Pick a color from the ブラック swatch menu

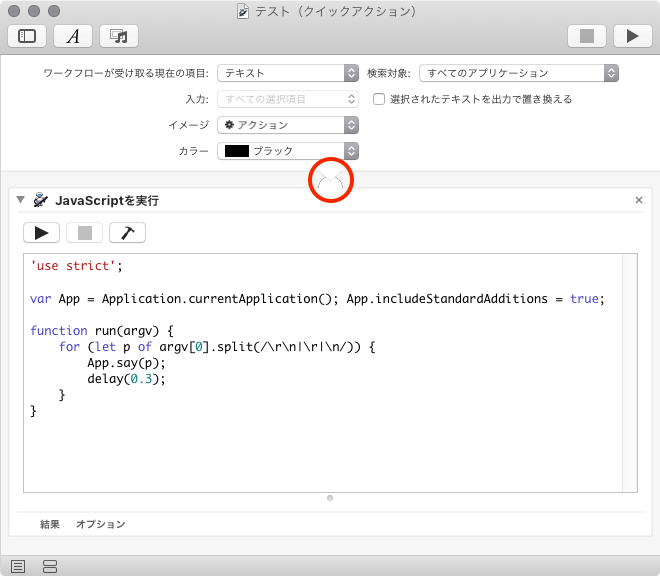(x=287, y=151)
